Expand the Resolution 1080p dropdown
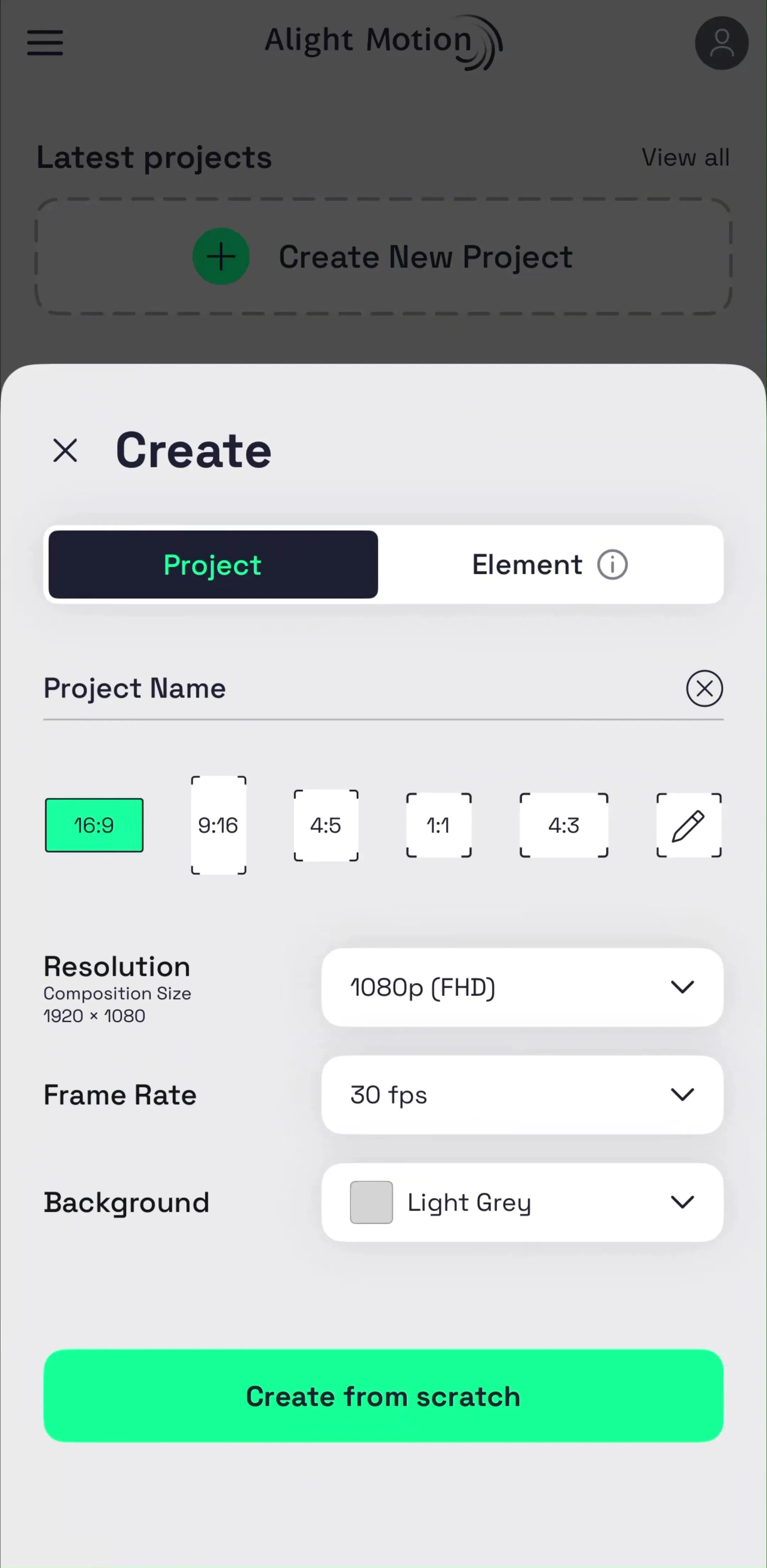 (x=522, y=987)
